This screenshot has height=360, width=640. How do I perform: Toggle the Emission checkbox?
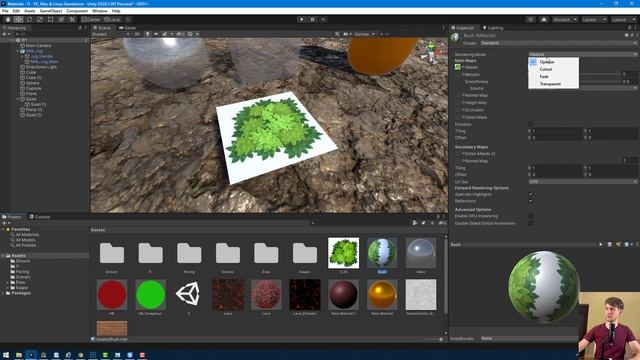click(530, 124)
